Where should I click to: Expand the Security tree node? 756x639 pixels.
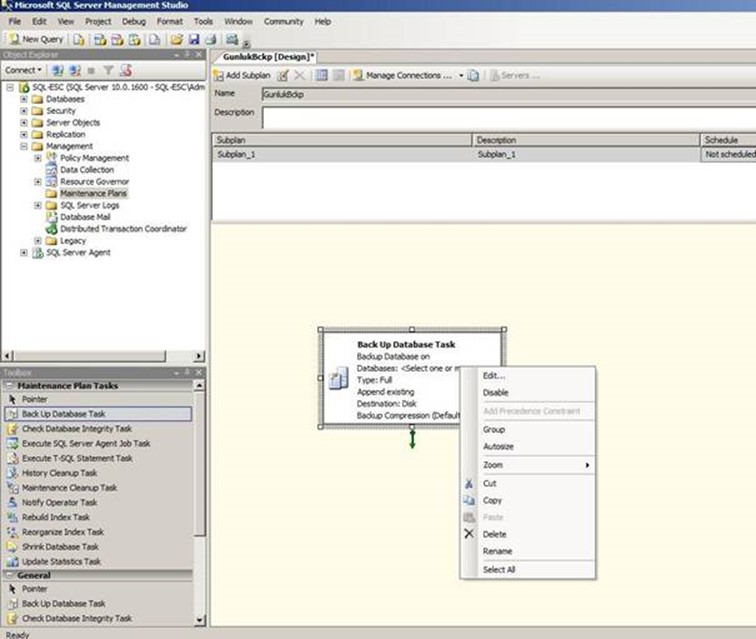pos(24,111)
